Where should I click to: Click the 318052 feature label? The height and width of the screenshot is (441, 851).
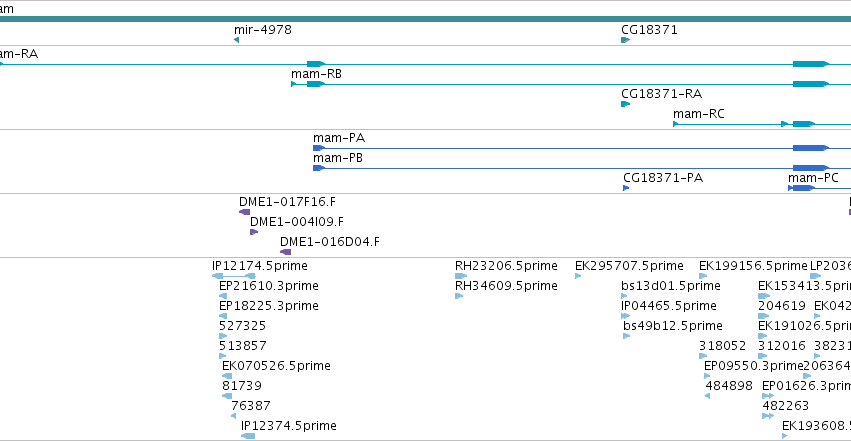click(x=722, y=346)
